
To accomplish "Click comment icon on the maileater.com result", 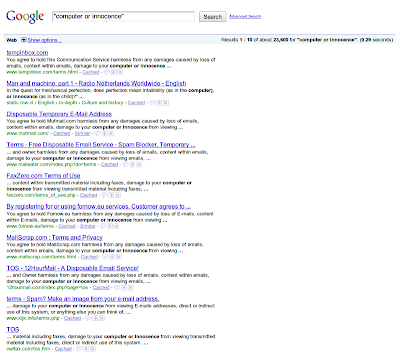I will point(125,164).
